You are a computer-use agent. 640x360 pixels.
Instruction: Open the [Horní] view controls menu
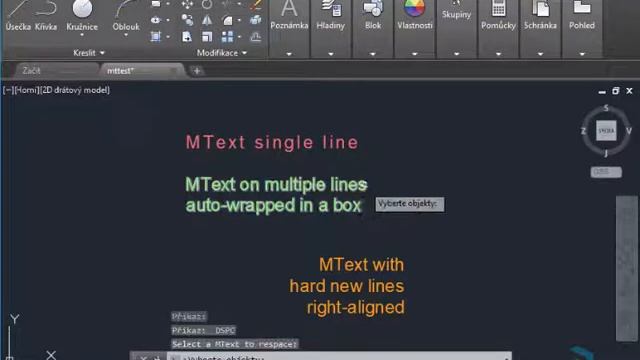coord(27,90)
